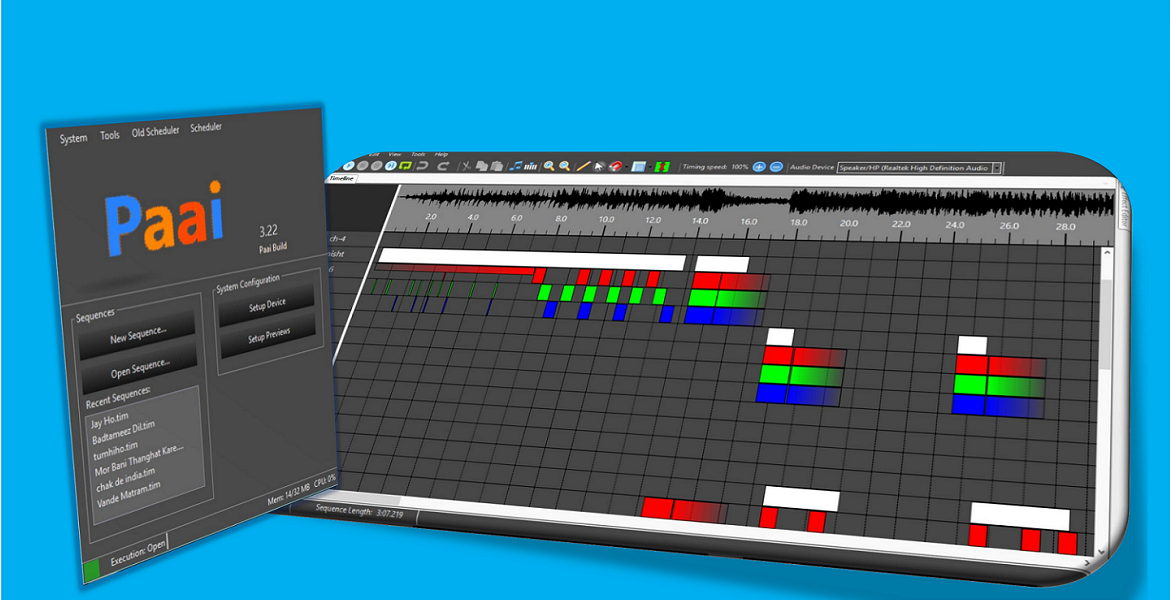1170x600 pixels.
Task: Click the first magnifier zoom icon
Action: [549, 166]
